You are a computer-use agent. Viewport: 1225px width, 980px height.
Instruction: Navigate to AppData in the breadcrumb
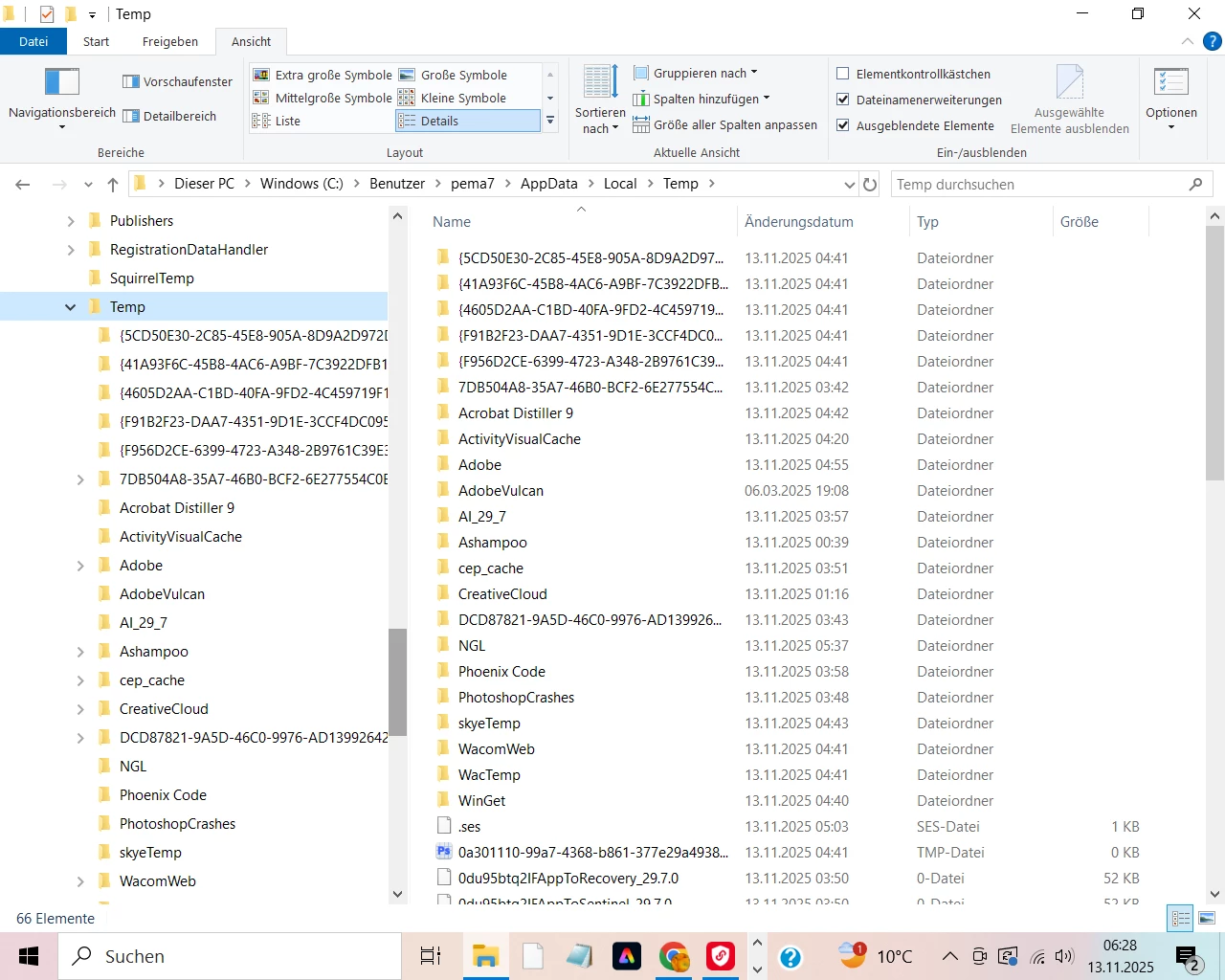548,184
